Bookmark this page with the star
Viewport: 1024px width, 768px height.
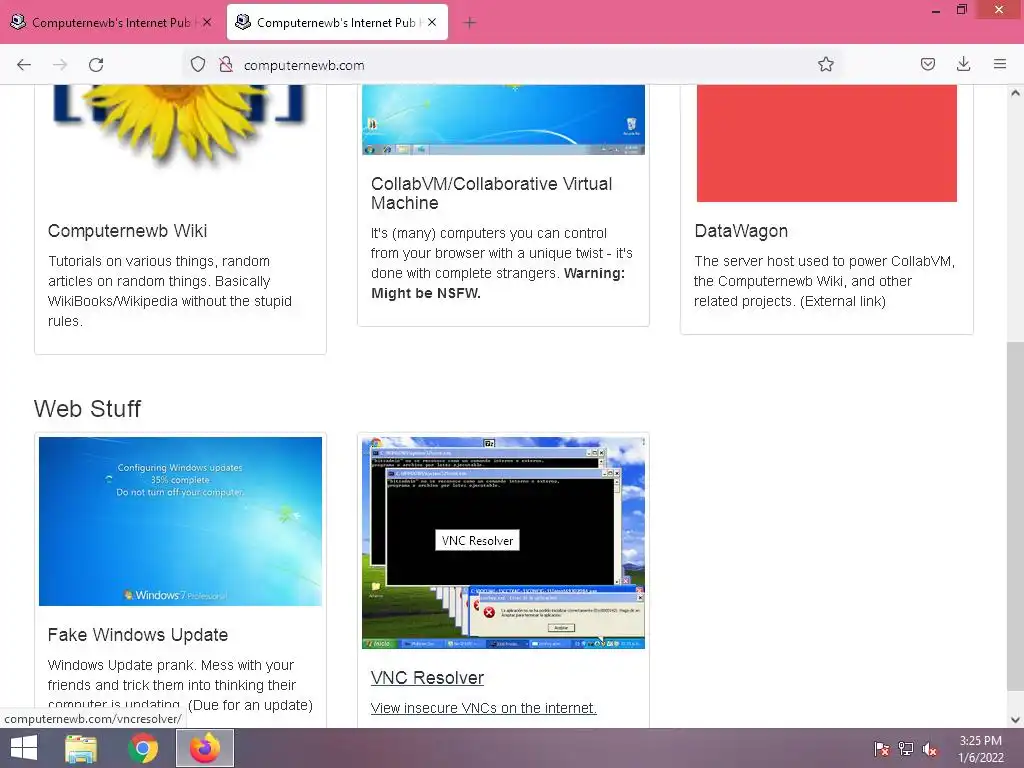coord(825,64)
